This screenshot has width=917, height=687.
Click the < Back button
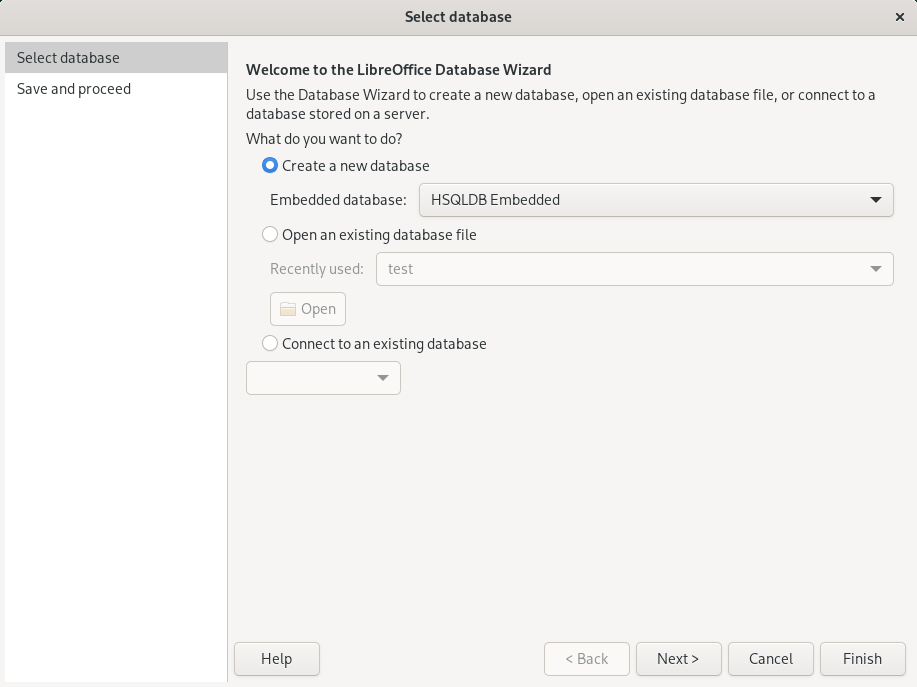tap(587, 659)
